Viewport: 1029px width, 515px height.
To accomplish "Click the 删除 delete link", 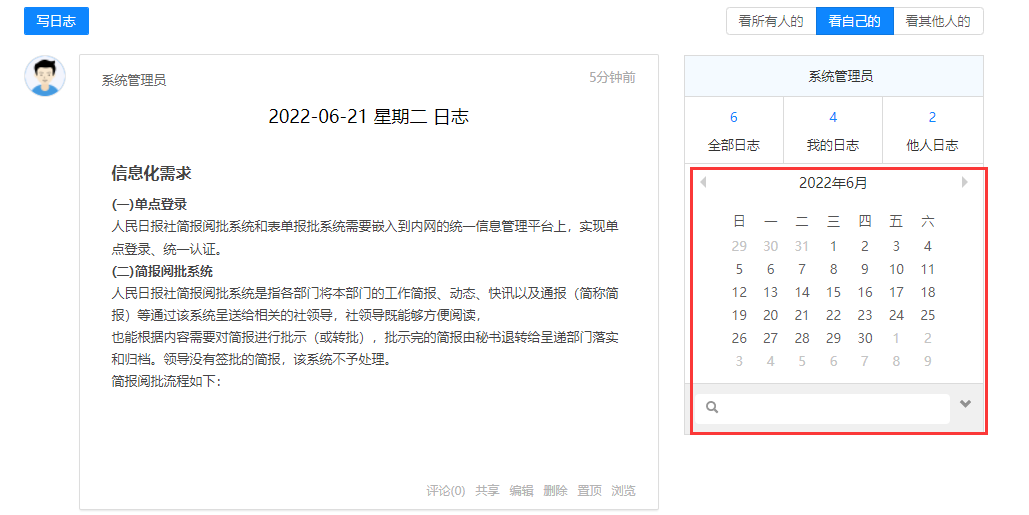I will click(555, 490).
